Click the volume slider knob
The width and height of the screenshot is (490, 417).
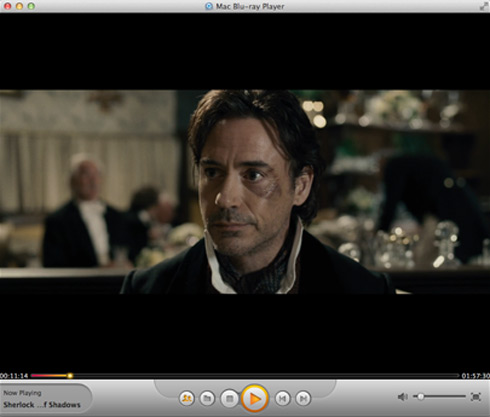click(x=420, y=396)
